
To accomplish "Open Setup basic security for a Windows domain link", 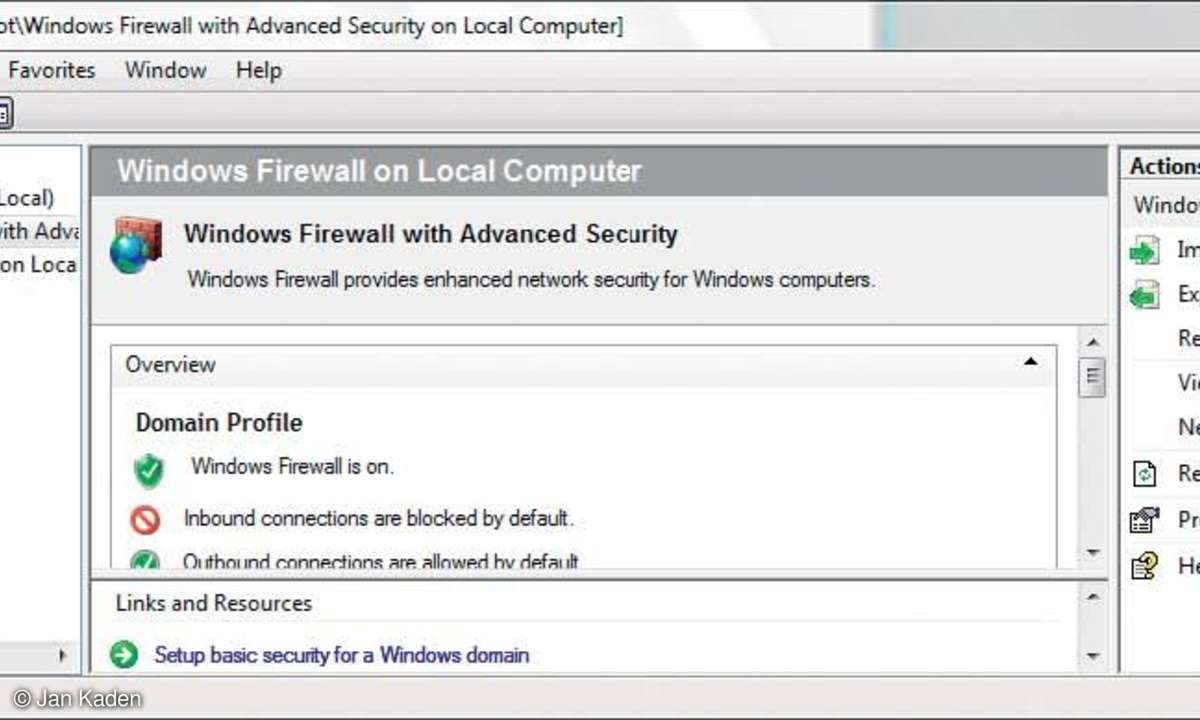I will coord(342,656).
